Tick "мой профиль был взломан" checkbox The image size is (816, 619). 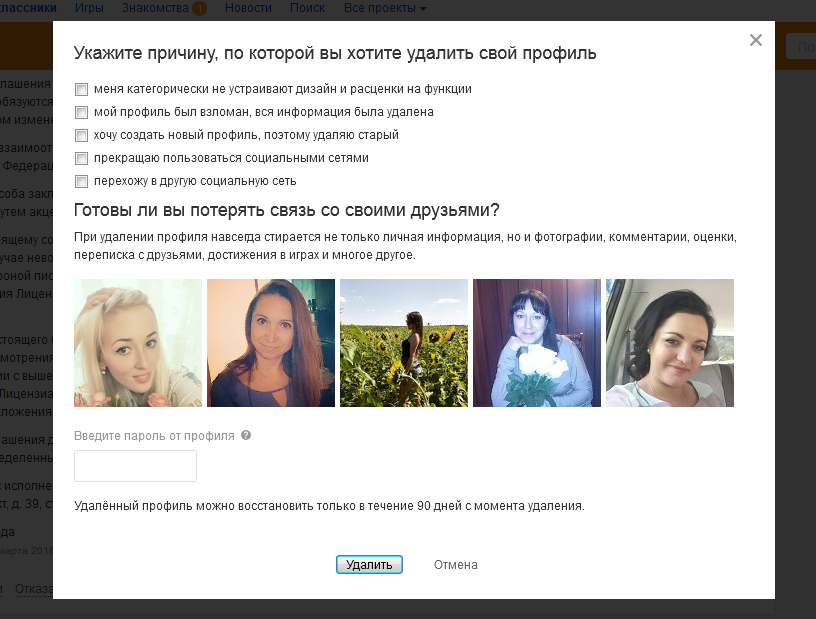[81, 112]
